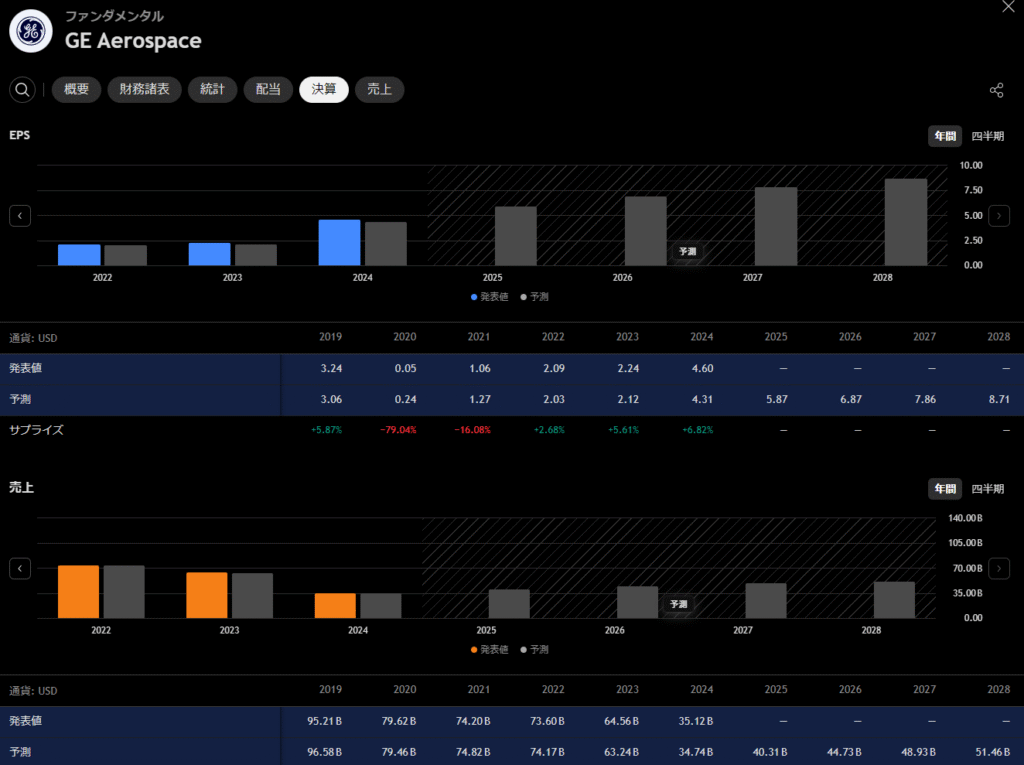Select 四半期 period for 売上 section
Screen dimensions: 1024x765
click(987, 489)
